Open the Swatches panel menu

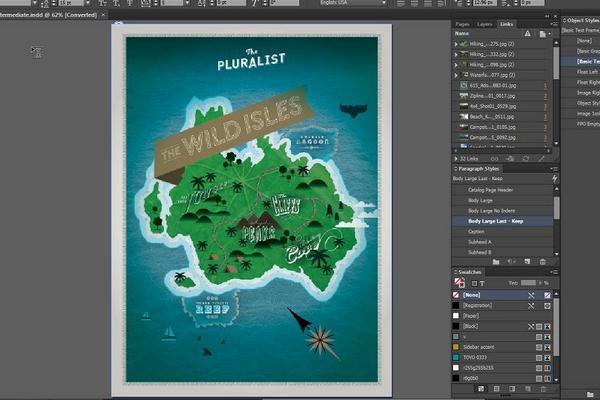pos(553,272)
